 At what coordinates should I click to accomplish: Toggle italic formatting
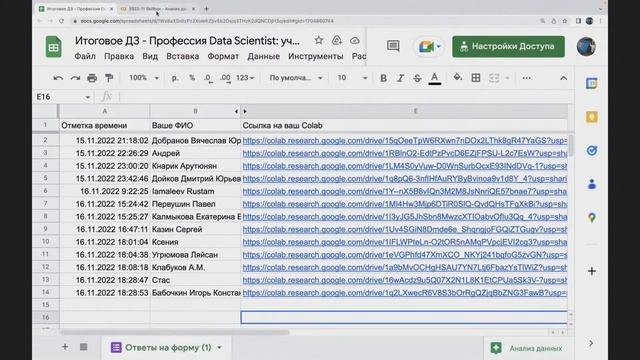point(400,78)
